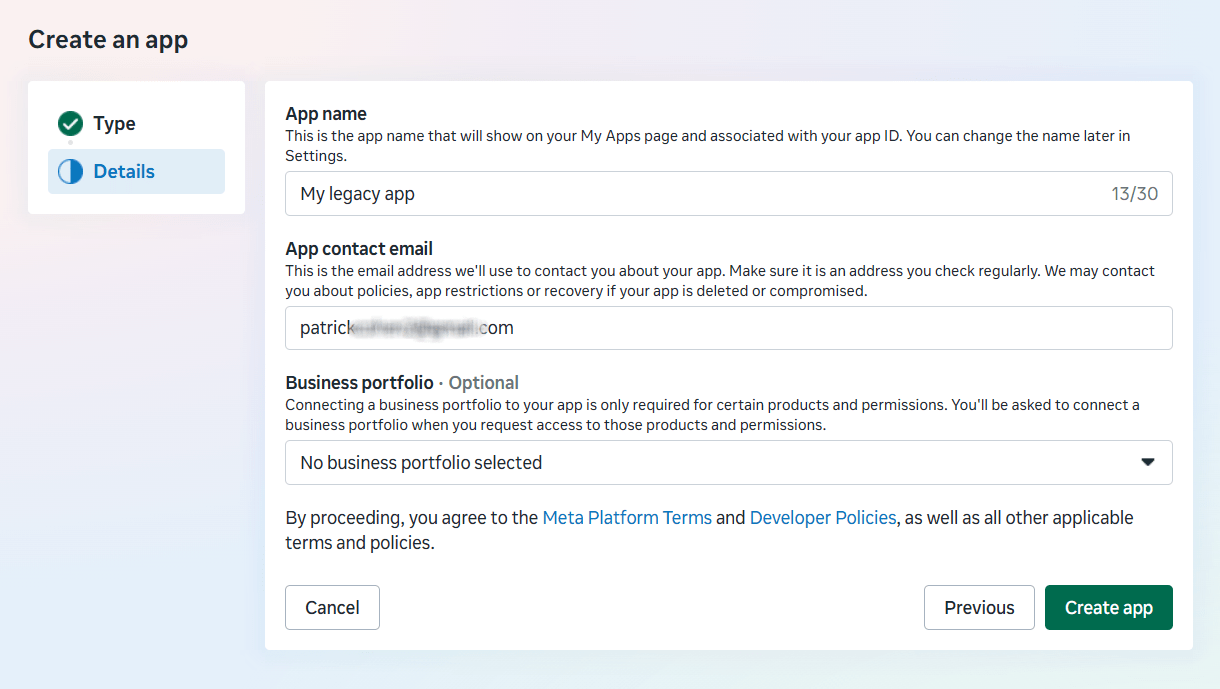
Task: Click the Cancel button
Action: pos(332,608)
